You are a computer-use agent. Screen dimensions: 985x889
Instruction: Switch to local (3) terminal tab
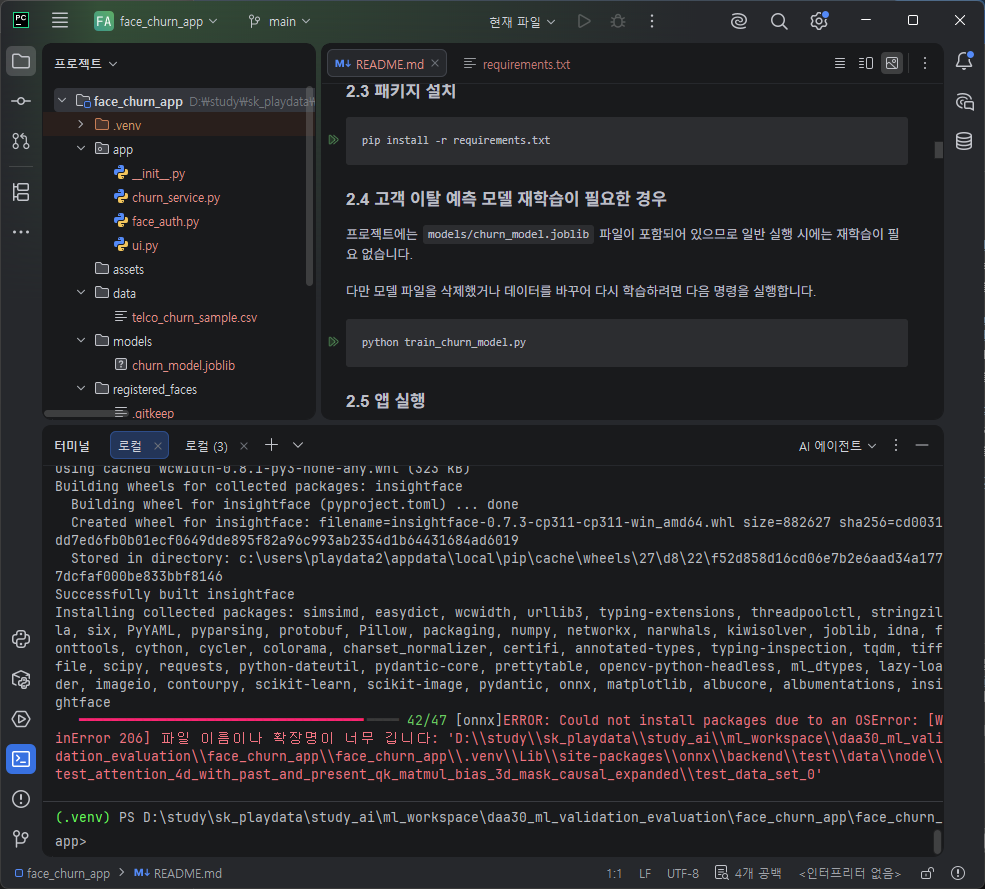pyautogui.click(x=206, y=446)
